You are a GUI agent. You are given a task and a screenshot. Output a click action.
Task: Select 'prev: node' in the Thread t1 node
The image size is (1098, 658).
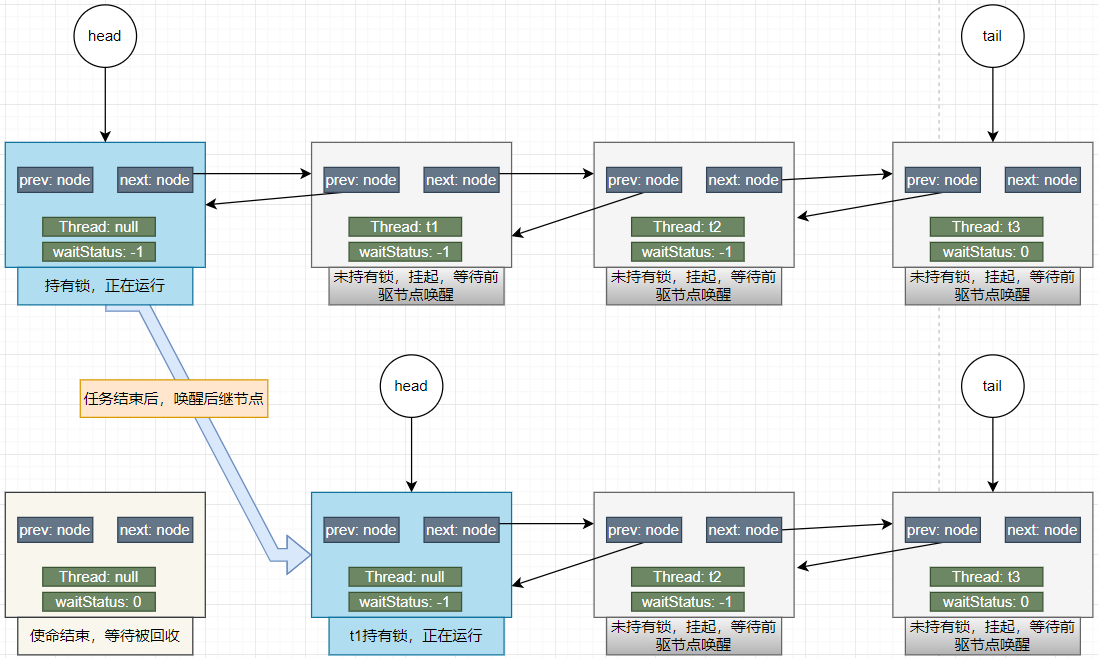pos(361,180)
